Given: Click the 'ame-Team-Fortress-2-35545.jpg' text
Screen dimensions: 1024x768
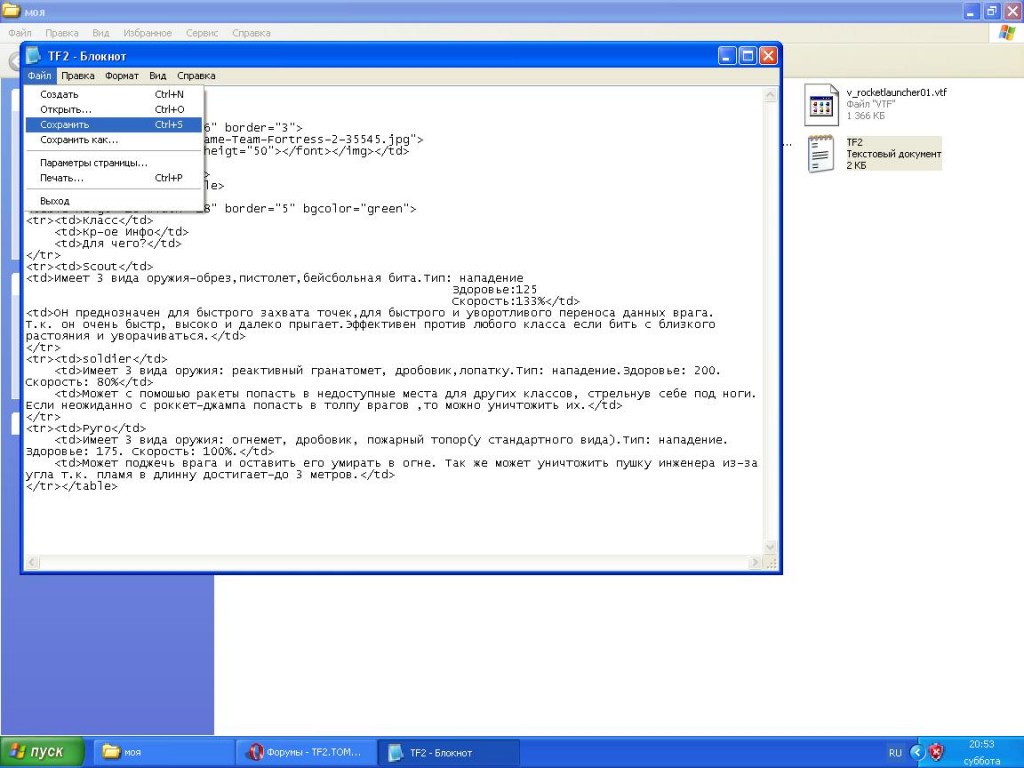Looking at the screenshot, I should pyautogui.click(x=310, y=139).
